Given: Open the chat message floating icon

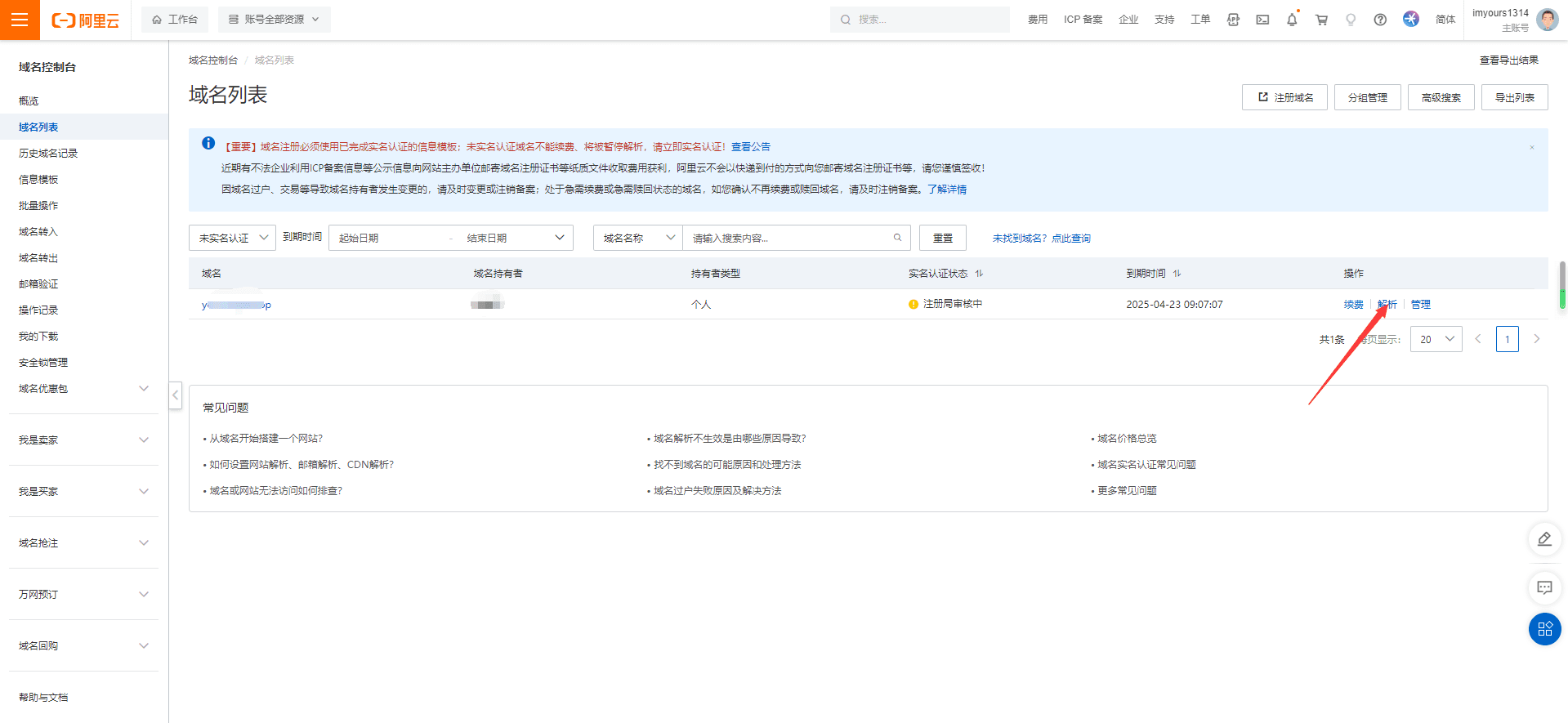Looking at the screenshot, I should click(1544, 587).
